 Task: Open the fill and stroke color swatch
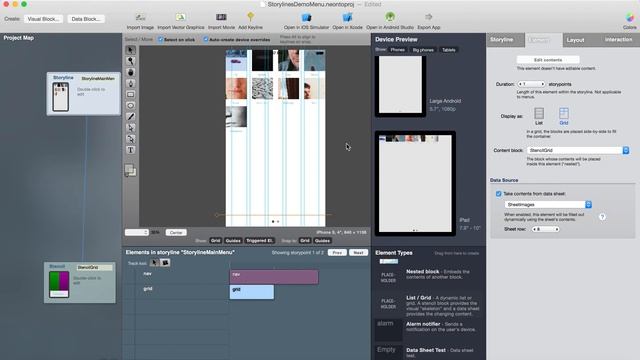[130, 170]
